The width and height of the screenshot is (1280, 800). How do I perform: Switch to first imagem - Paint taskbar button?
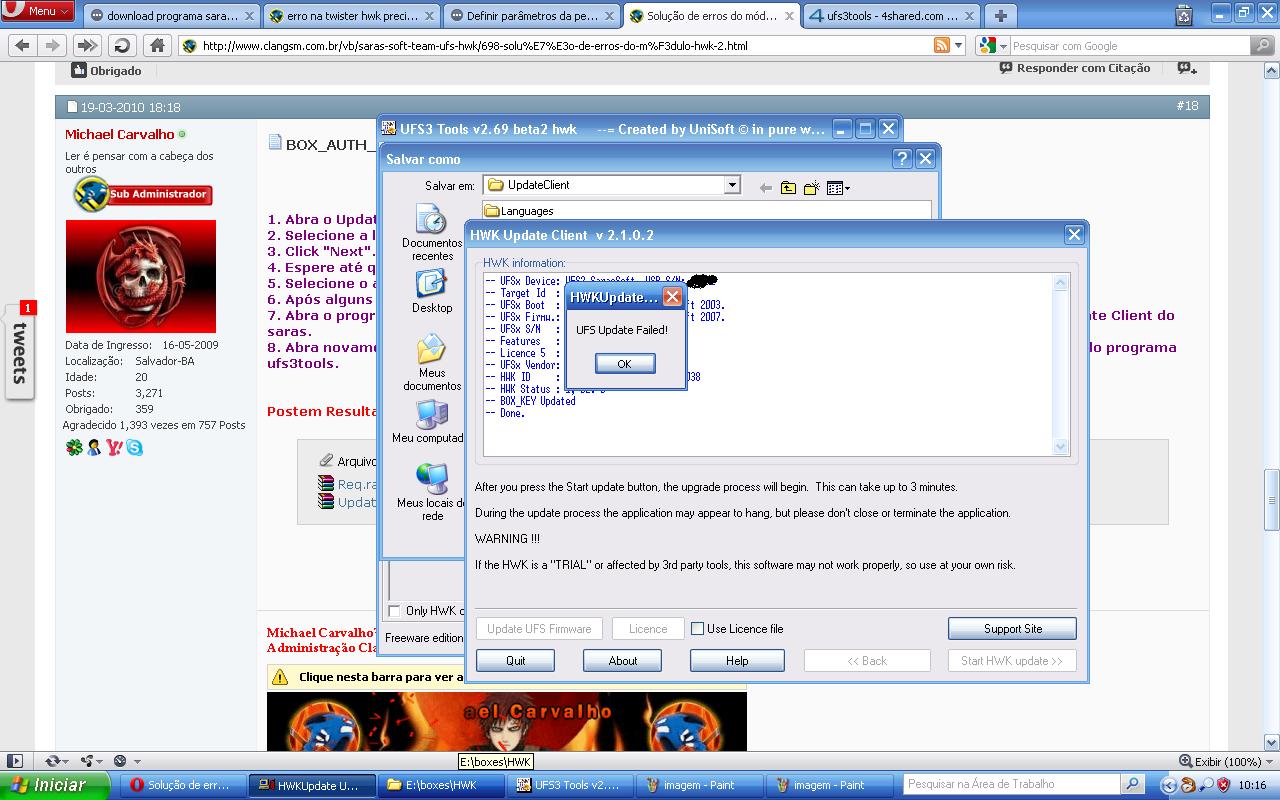point(699,785)
